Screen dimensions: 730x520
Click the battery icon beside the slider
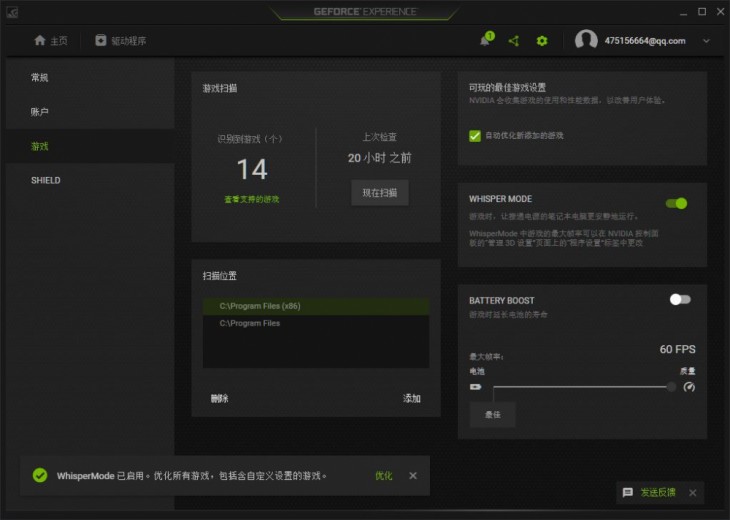click(475, 387)
